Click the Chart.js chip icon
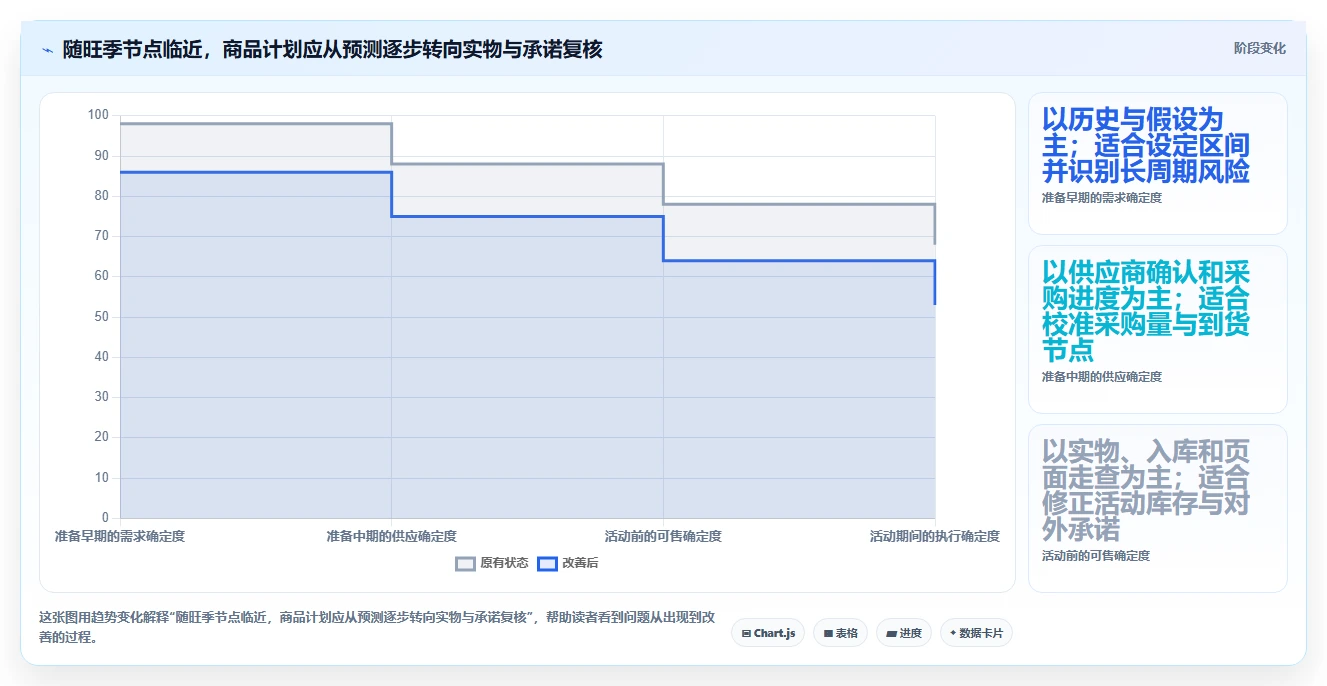 746,633
